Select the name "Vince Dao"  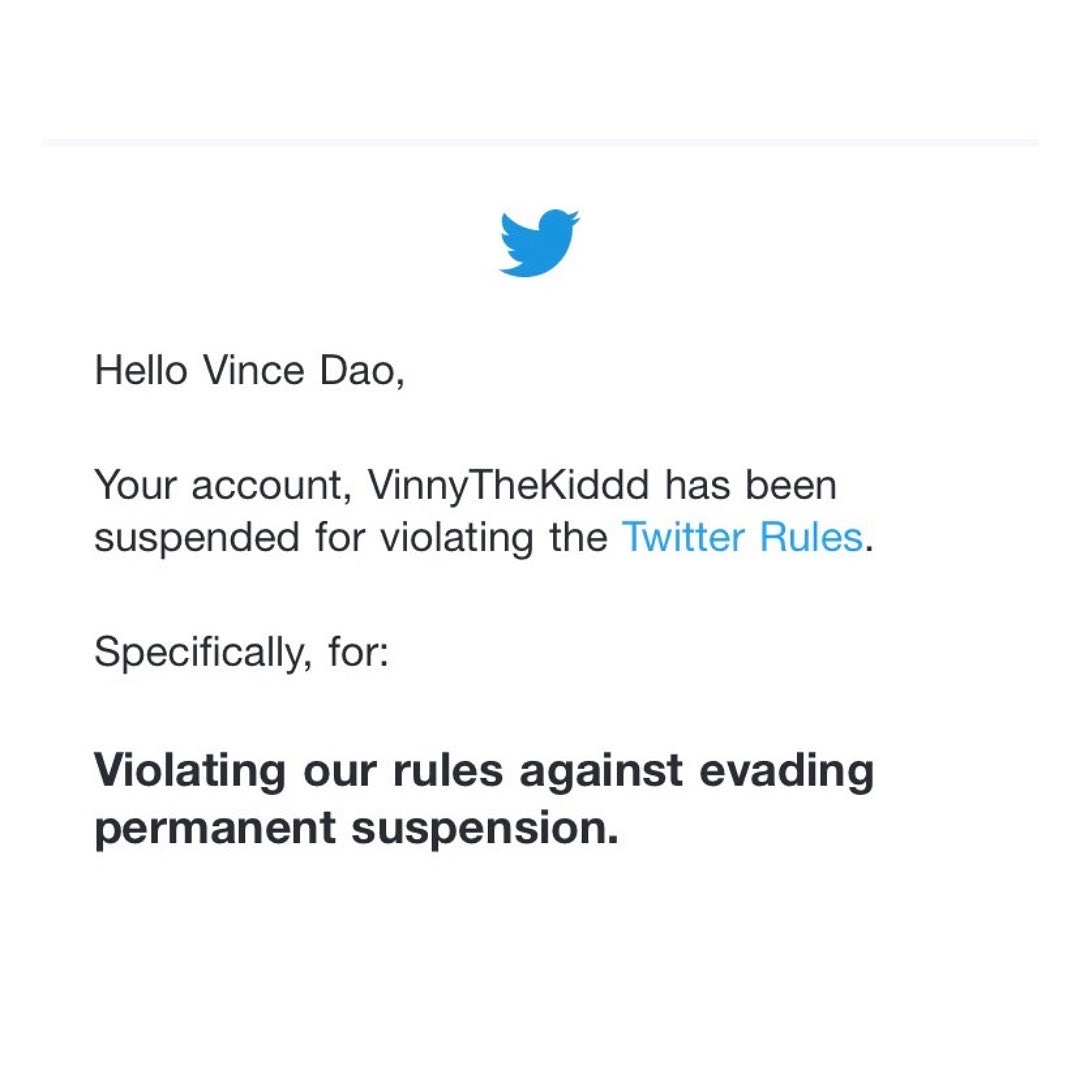[x=303, y=371]
